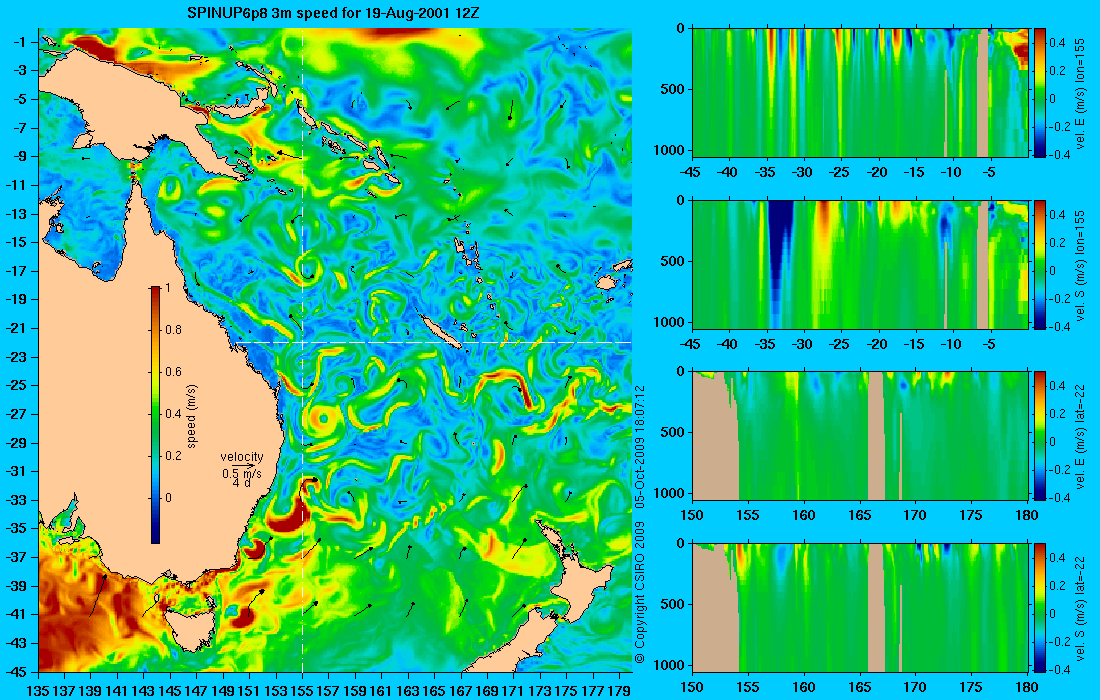1100x700 pixels.
Task: Click the '1' tick atop the speed colorbar
Action: coord(167,288)
